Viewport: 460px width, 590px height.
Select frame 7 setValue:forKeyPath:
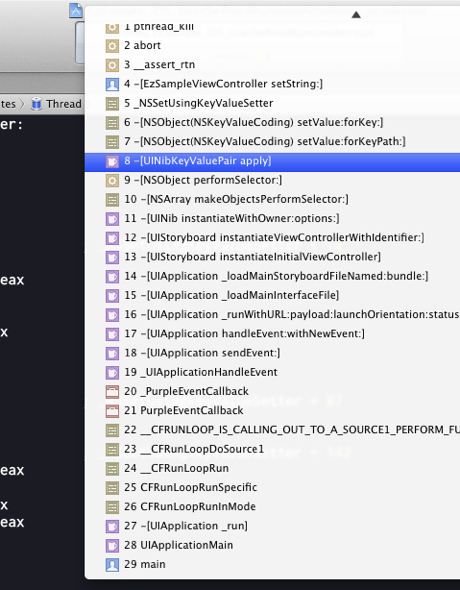272,141
